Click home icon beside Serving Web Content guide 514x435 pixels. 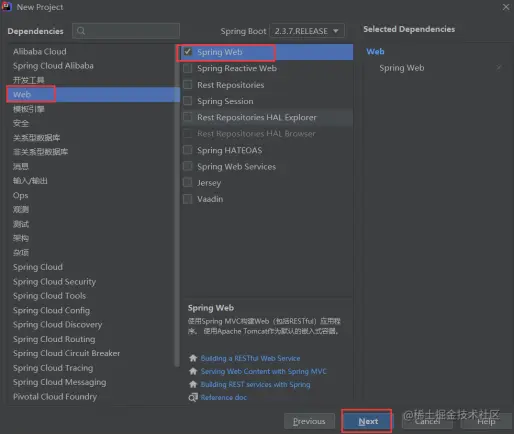click(193, 371)
